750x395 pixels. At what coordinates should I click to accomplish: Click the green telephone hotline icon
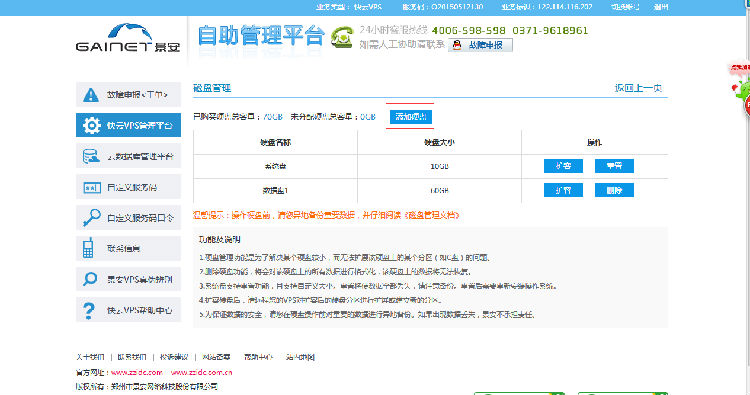click(x=342, y=37)
